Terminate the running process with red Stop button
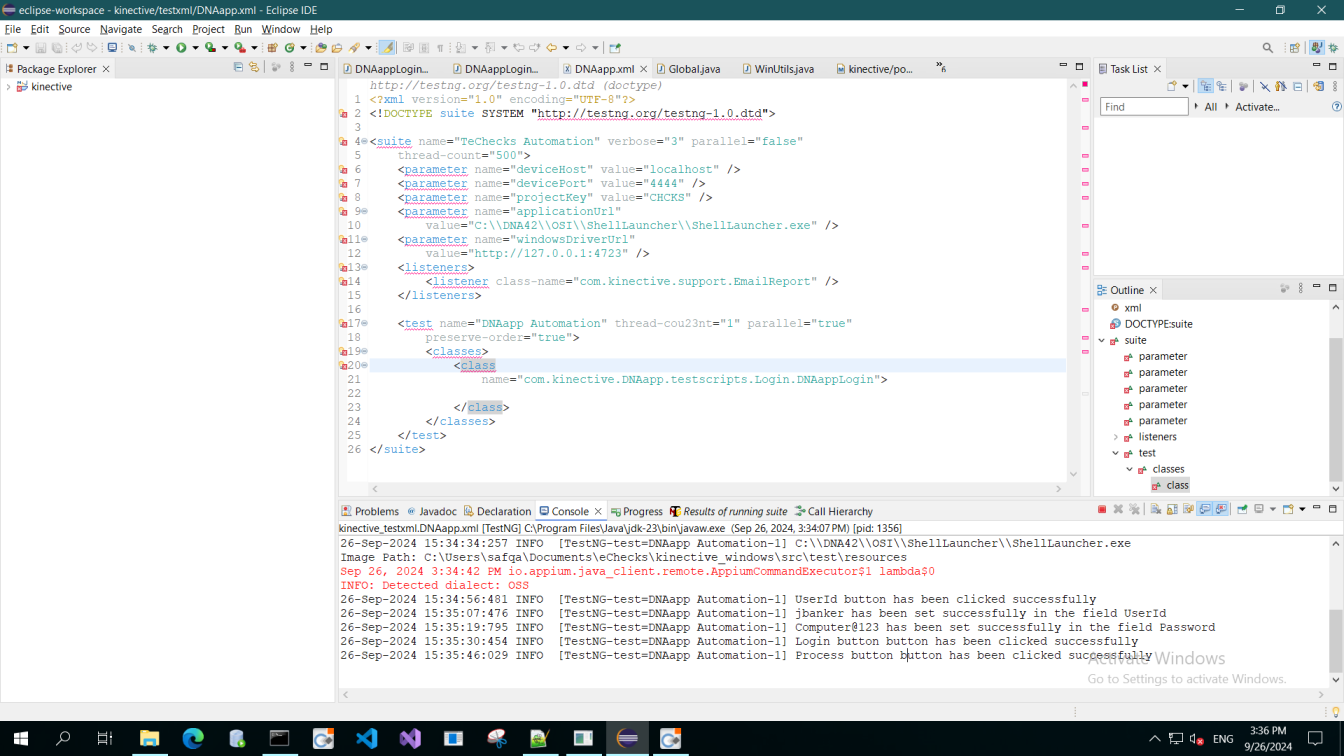The height and width of the screenshot is (756, 1344). click(x=1102, y=510)
